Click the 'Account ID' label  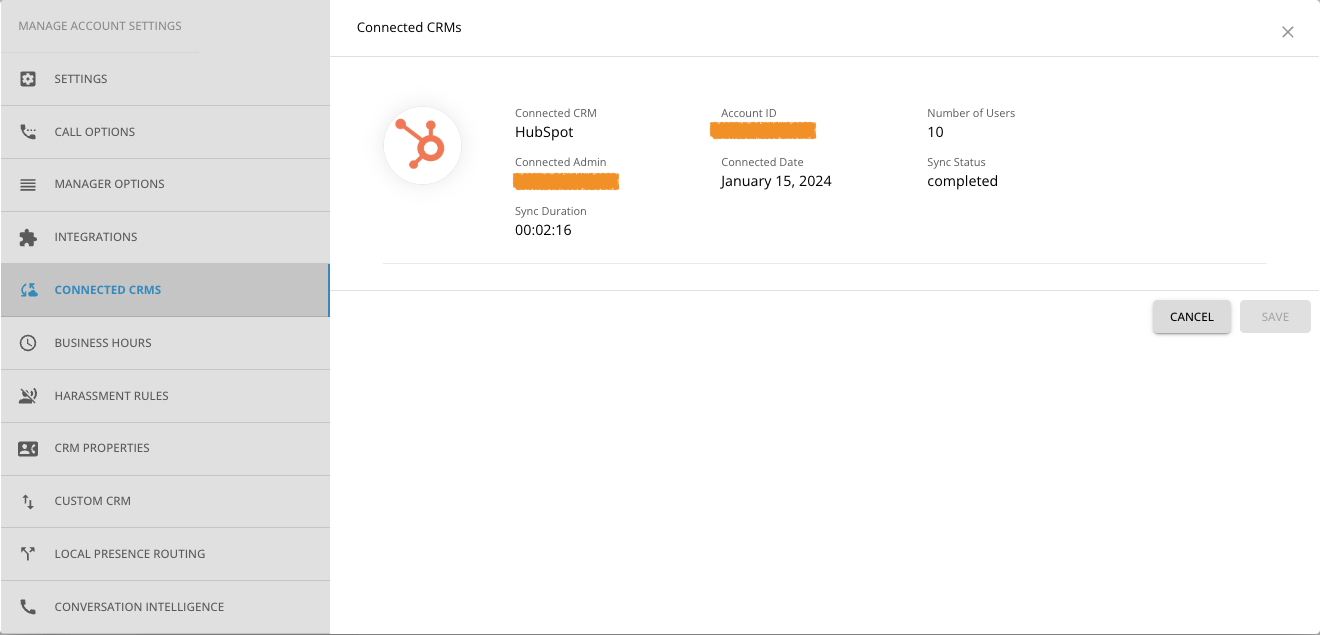pyautogui.click(x=749, y=113)
